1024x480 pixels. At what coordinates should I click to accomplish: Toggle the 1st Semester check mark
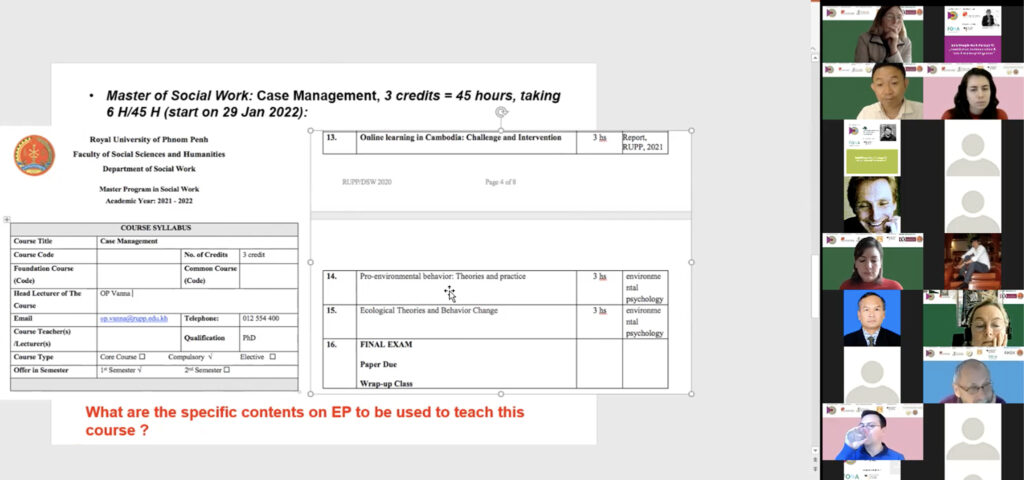click(140, 370)
